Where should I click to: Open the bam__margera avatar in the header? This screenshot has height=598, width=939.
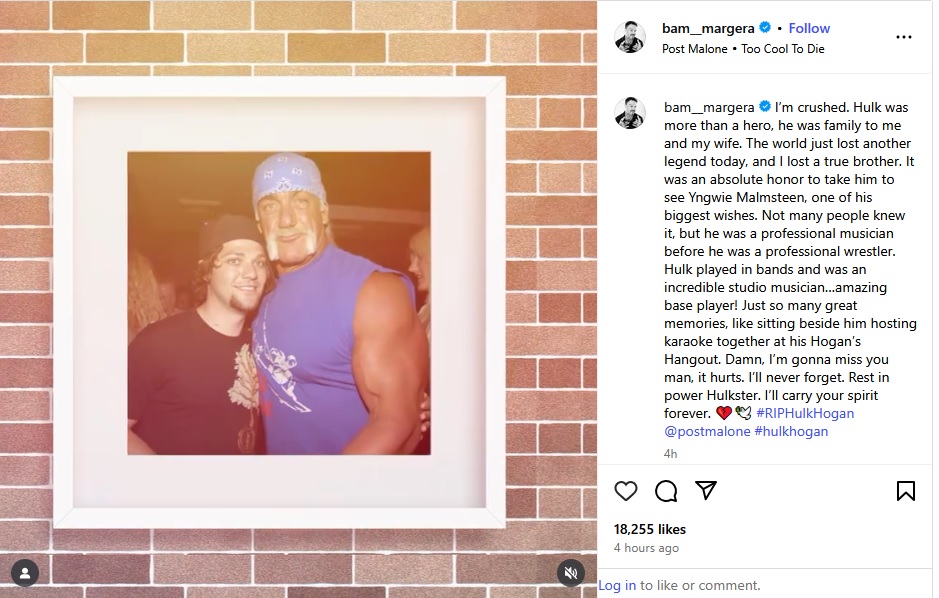[x=630, y=37]
